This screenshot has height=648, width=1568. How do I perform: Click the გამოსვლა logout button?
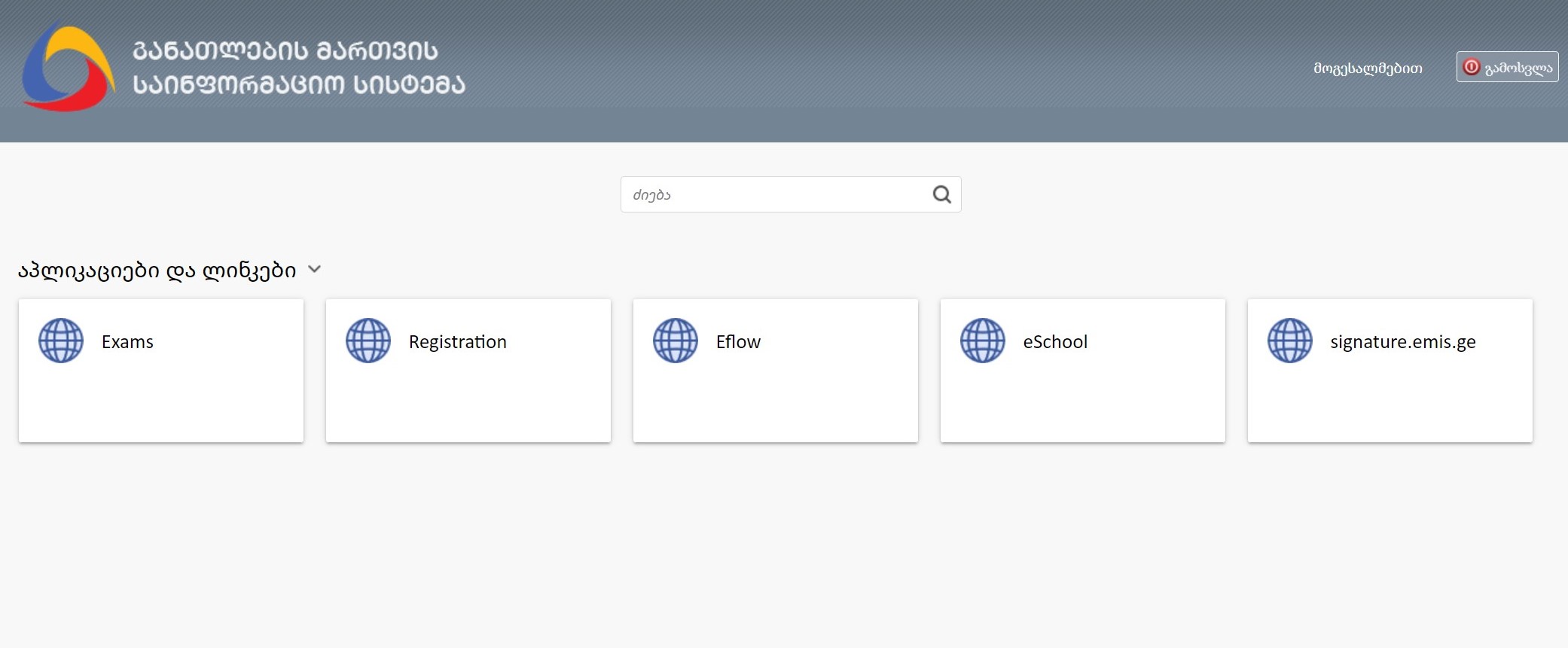(1507, 67)
